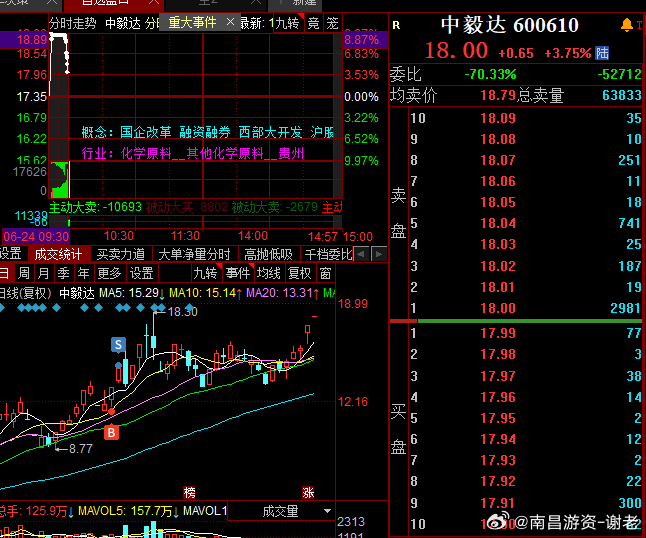Click the red 榜 marker below K-line chart
Image resolution: width=646 pixels, height=538 pixels.
tap(189, 492)
